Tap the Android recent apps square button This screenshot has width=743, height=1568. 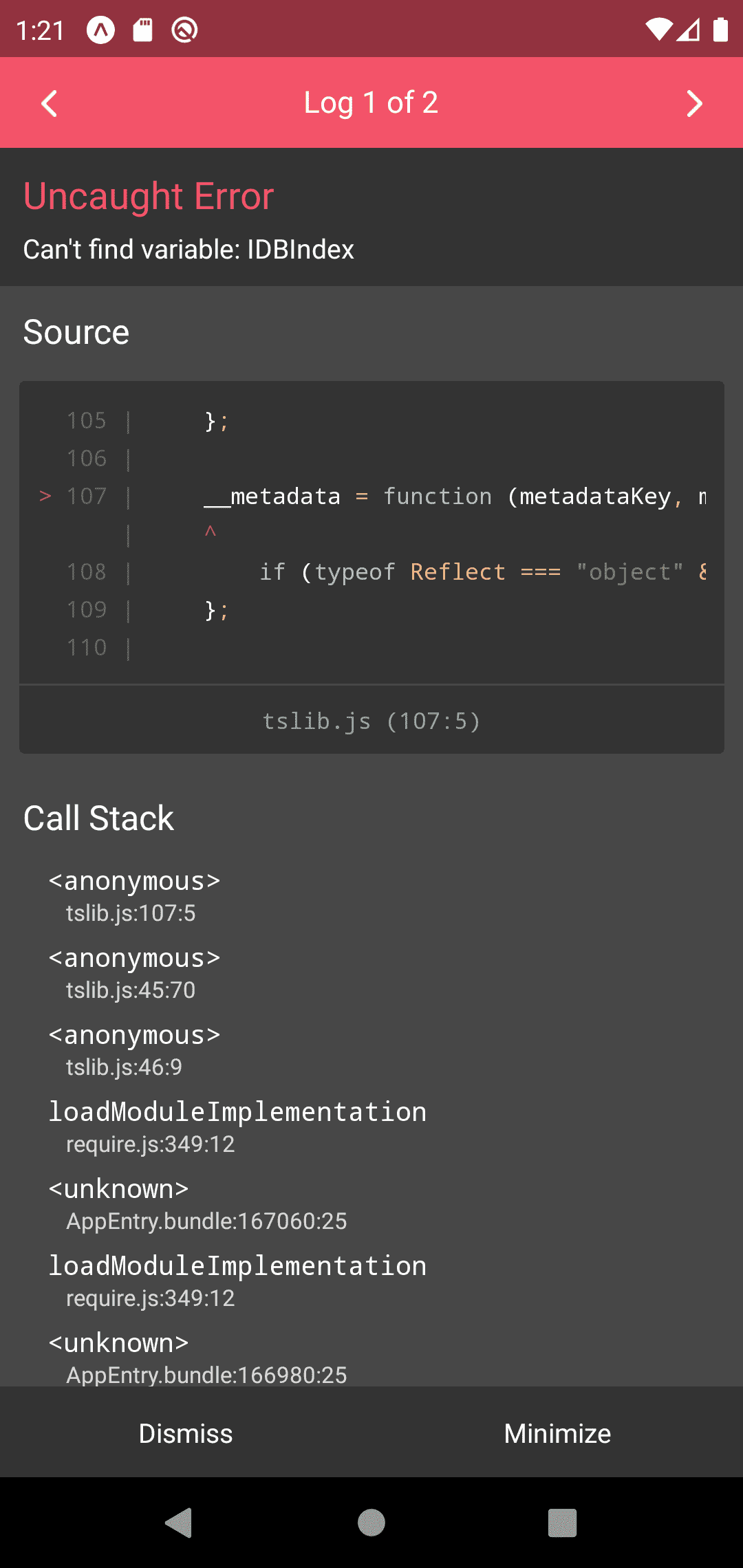point(562,1523)
